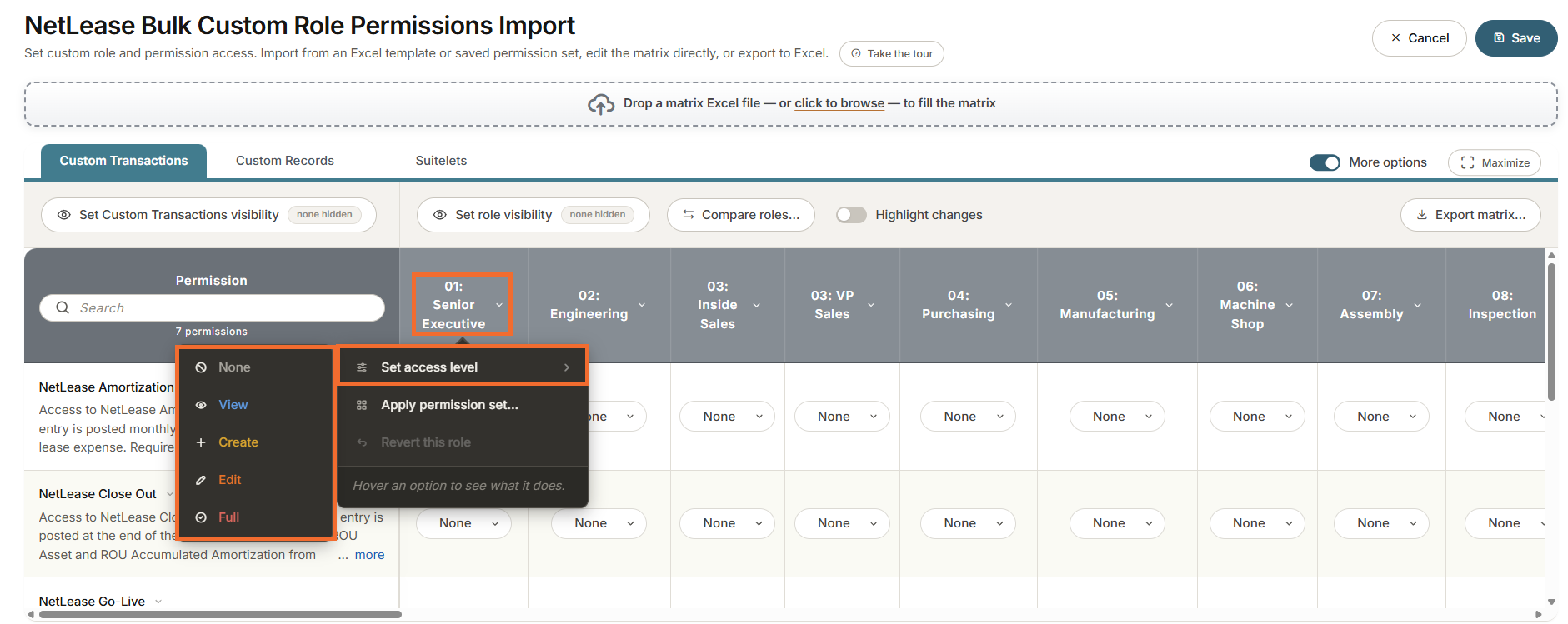This screenshot has height=624, width=1568.
Task: Click the "NetLease Amortization" permission name
Action: click(x=107, y=387)
